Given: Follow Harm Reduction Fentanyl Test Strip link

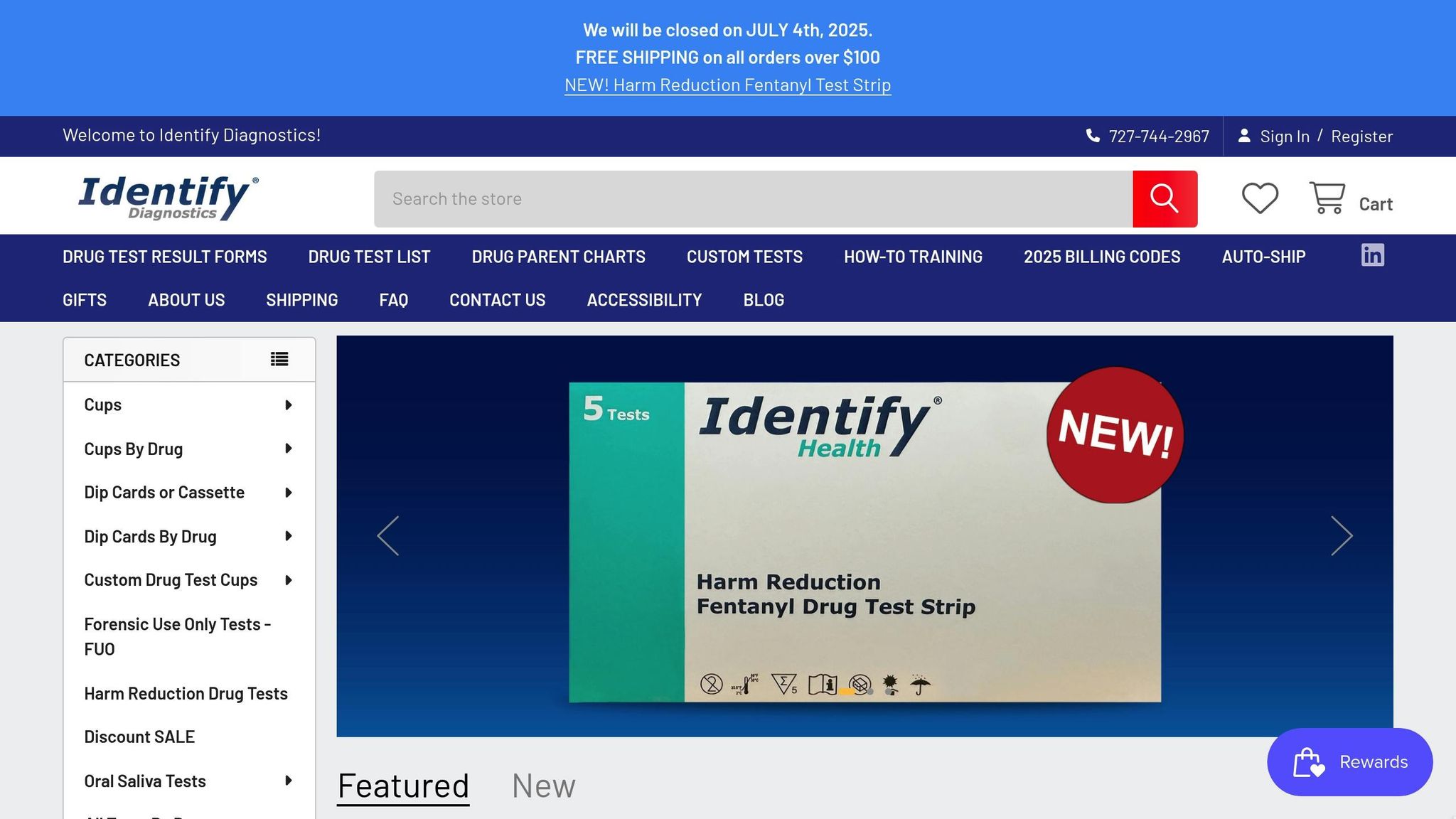Looking at the screenshot, I should tap(727, 85).
